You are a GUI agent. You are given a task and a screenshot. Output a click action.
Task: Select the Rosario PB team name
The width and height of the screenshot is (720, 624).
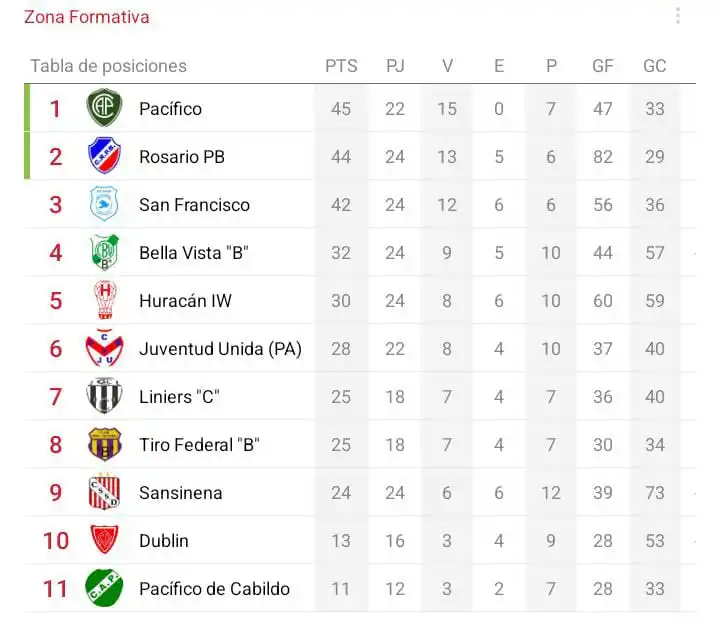point(182,157)
